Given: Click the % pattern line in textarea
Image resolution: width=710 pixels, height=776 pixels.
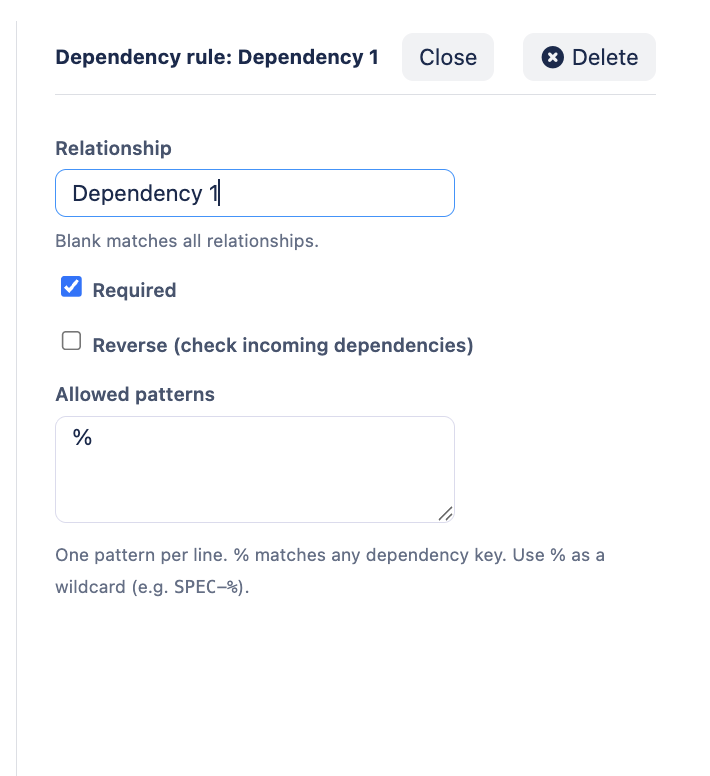Looking at the screenshot, I should tap(83, 437).
